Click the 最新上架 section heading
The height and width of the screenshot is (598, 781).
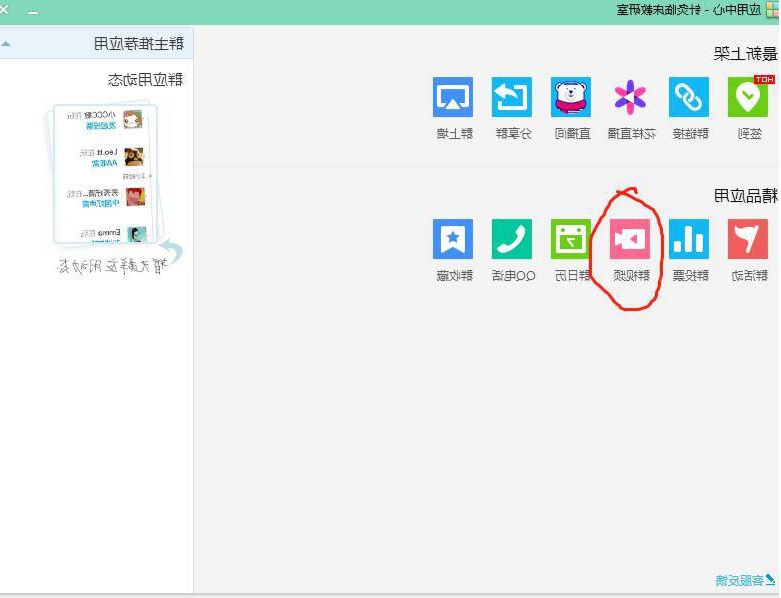click(x=746, y=54)
